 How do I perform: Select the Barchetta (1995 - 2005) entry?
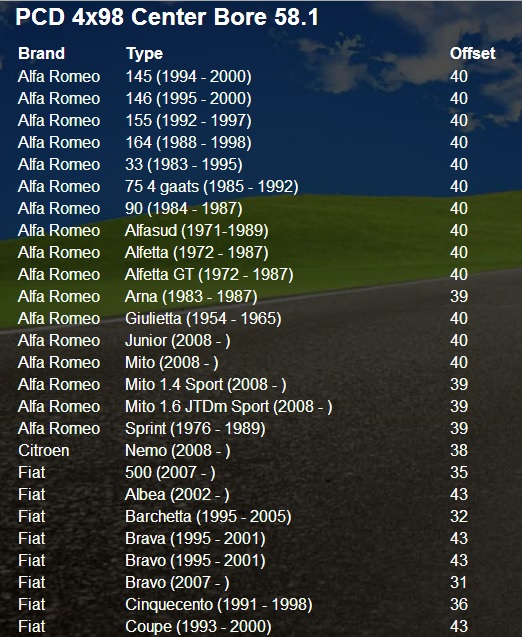tap(208, 517)
